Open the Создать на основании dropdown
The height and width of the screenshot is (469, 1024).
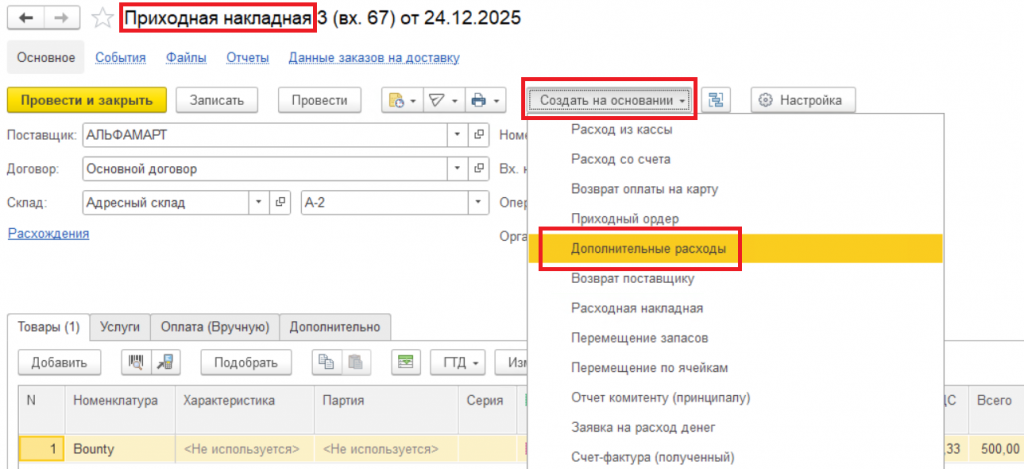tap(609, 101)
